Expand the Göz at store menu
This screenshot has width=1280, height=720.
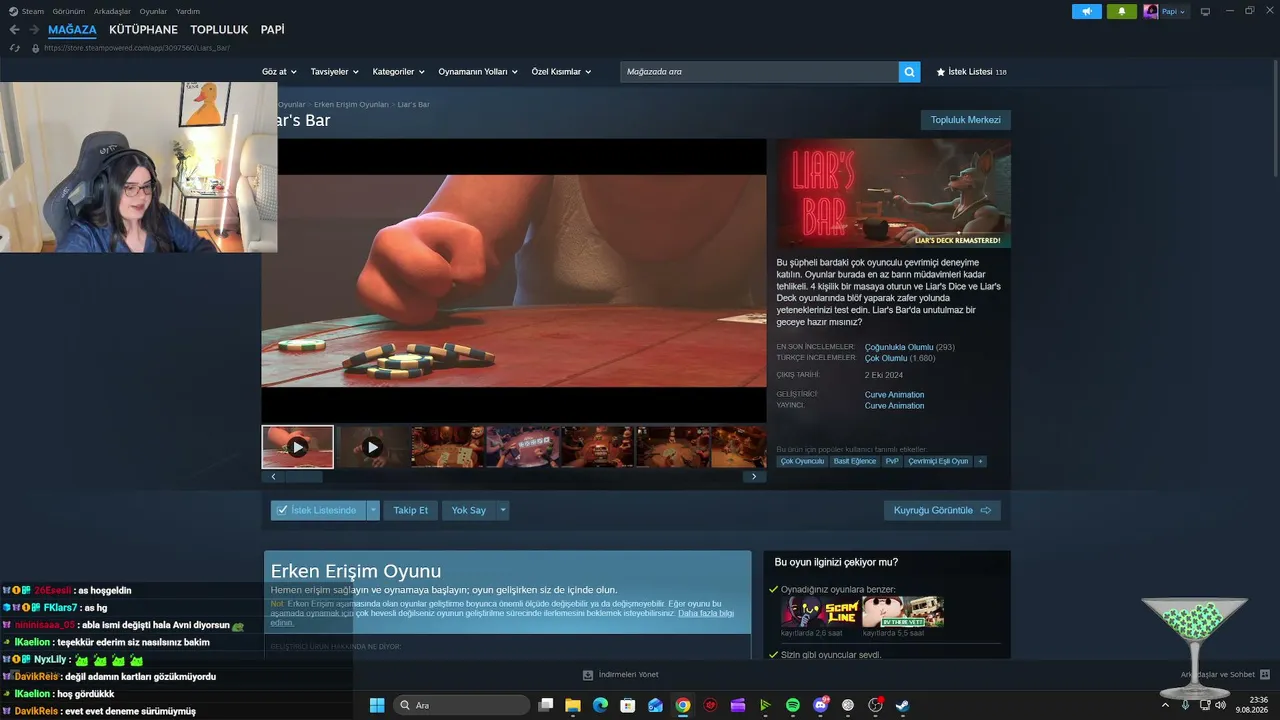[x=279, y=72]
